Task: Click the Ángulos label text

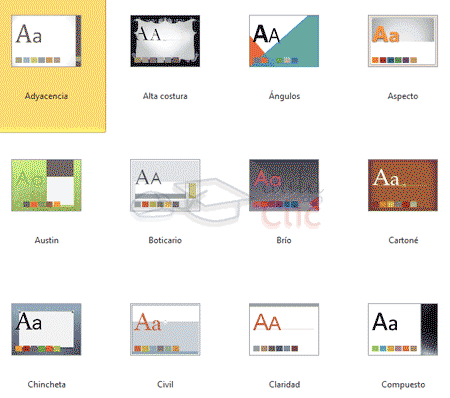Action: click(x=284, y=96)
